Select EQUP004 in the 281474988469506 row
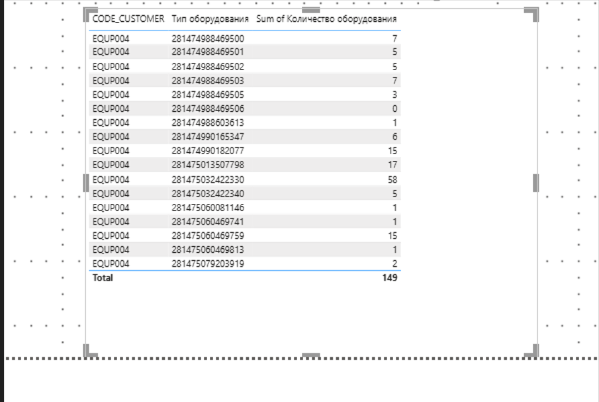The height and width of the screenshot is (402, 599). (x=111, y=109)
